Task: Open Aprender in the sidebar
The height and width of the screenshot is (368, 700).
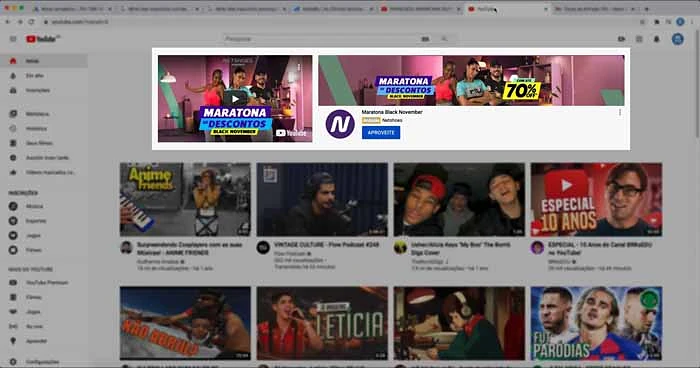Action: click(x=44, y=341)
